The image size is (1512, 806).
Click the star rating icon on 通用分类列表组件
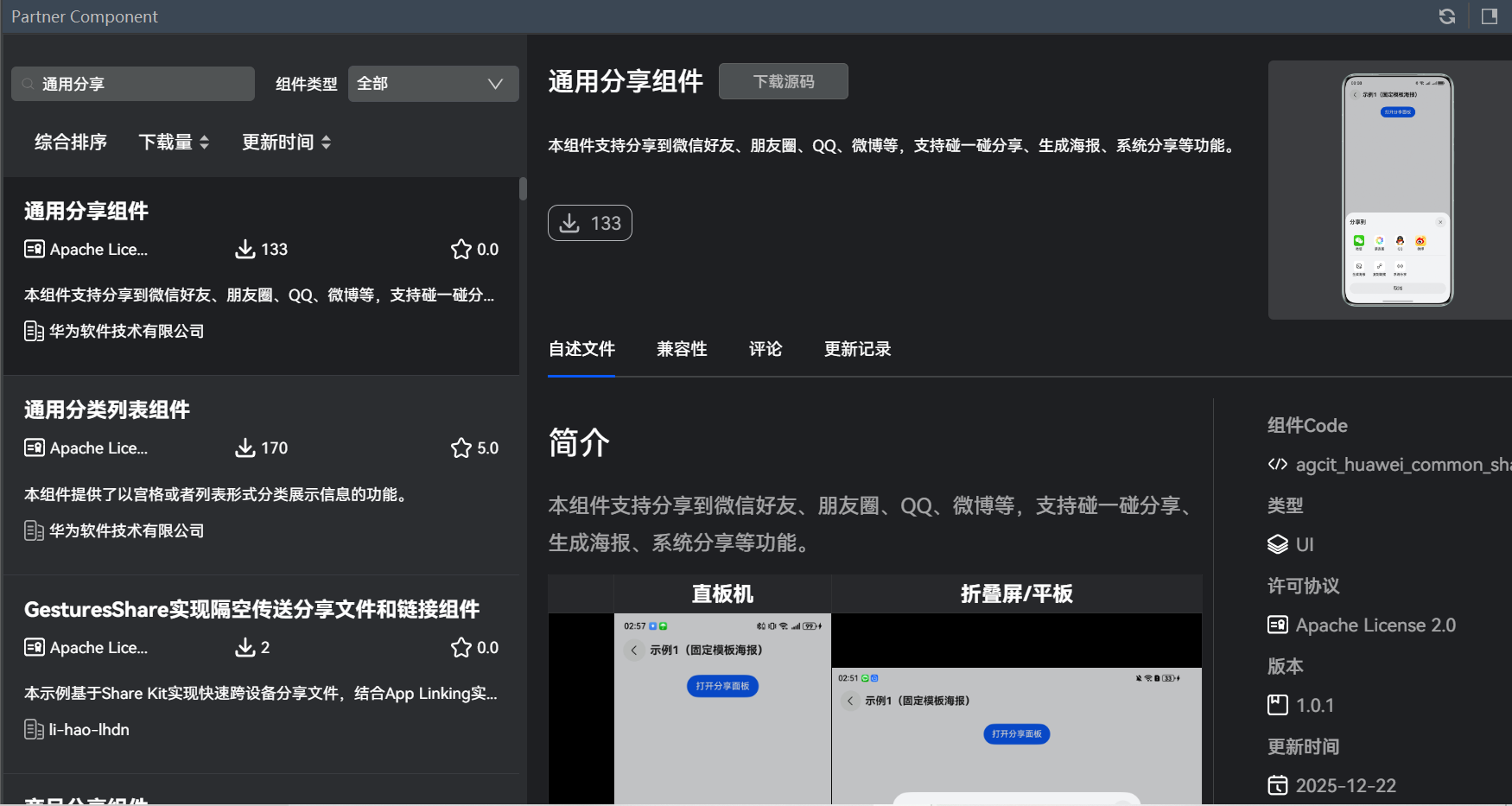click(x=461, y=447)
